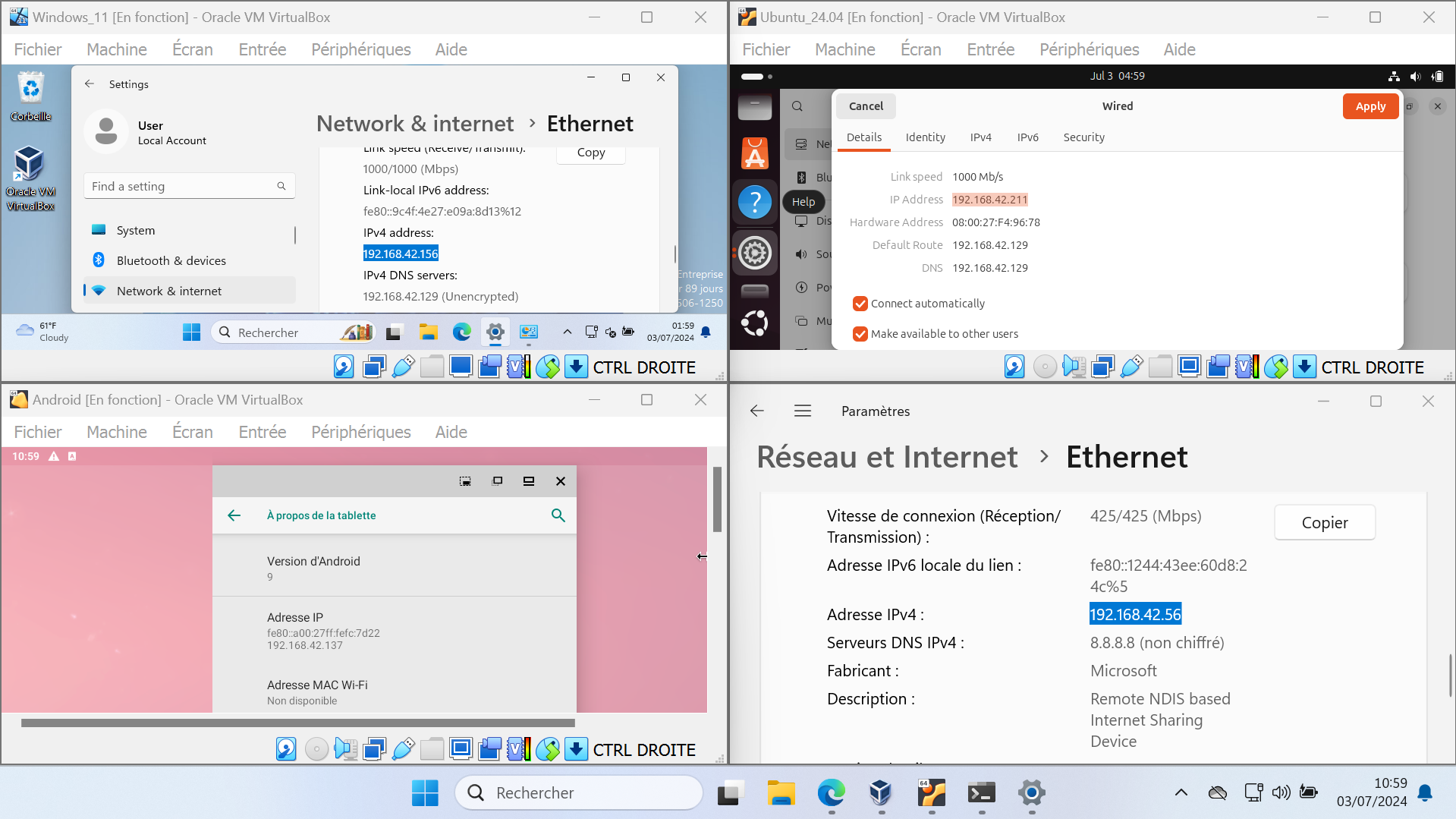This screenshot has width=1456, height=819.
Task: Click Cancel button in Wired dialog
Action: [x=866, y=106]
